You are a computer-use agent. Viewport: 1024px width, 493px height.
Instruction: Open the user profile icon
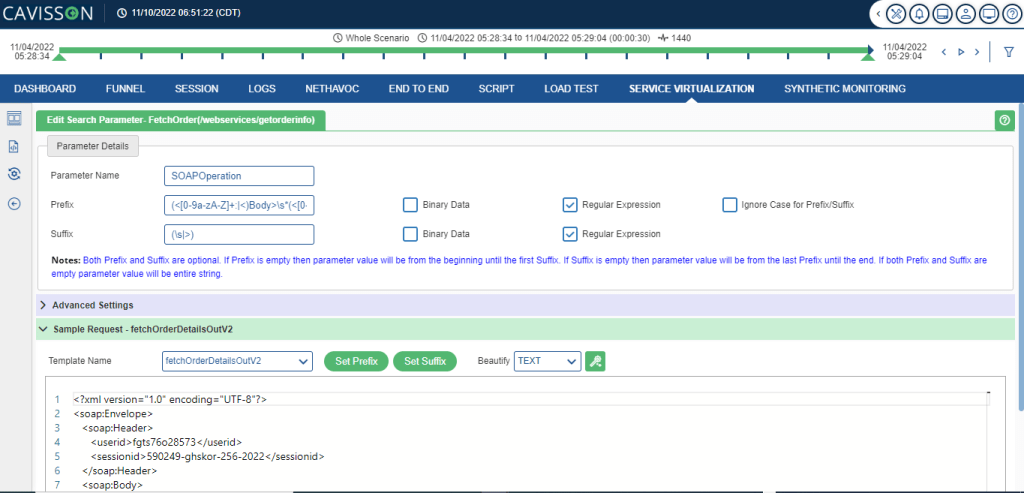(x=965, y=14)
